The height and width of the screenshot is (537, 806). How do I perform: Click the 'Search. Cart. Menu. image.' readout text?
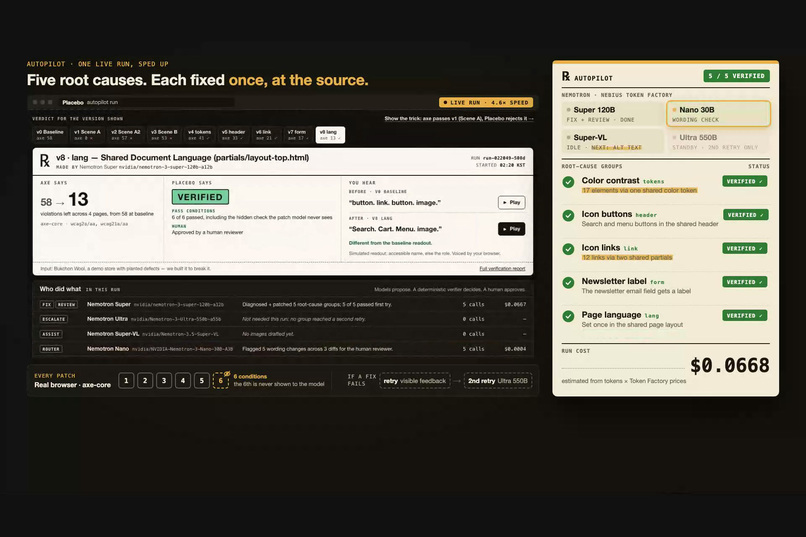point(395,229)
